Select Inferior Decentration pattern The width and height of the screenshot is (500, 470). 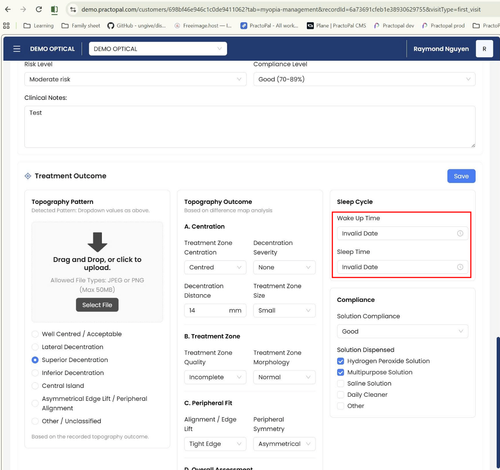pos(35,373)
